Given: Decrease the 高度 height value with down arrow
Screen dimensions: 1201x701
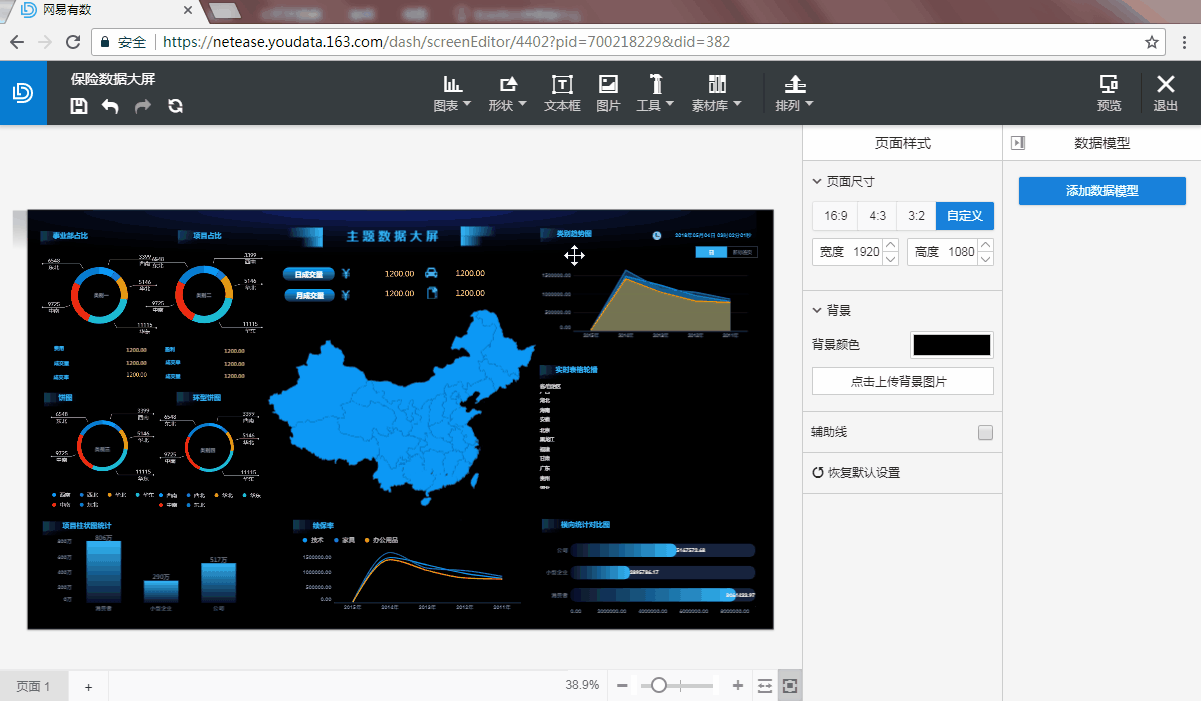Looking at the screenshot, I should 985,259.
